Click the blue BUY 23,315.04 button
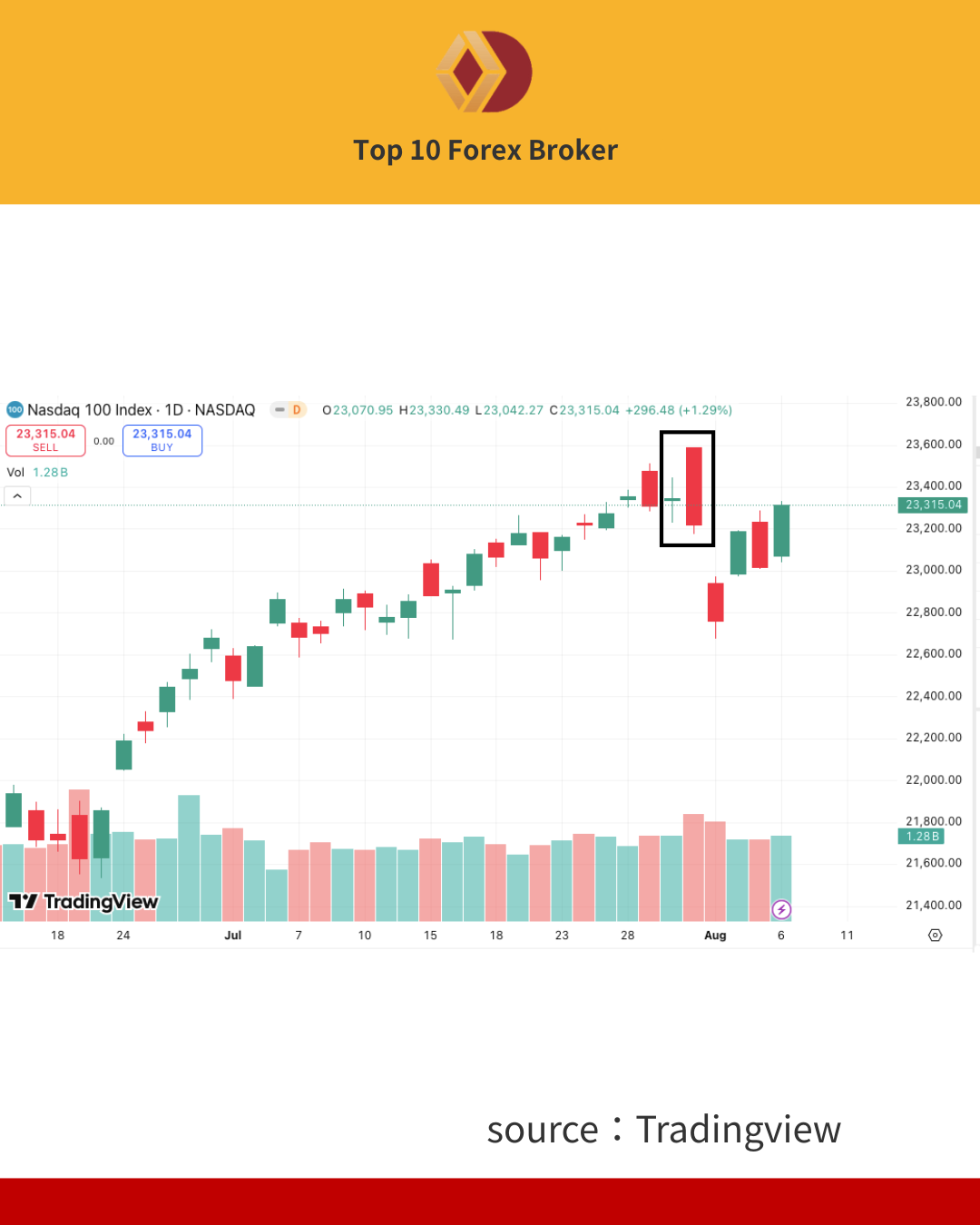 [x=162, y=440]
